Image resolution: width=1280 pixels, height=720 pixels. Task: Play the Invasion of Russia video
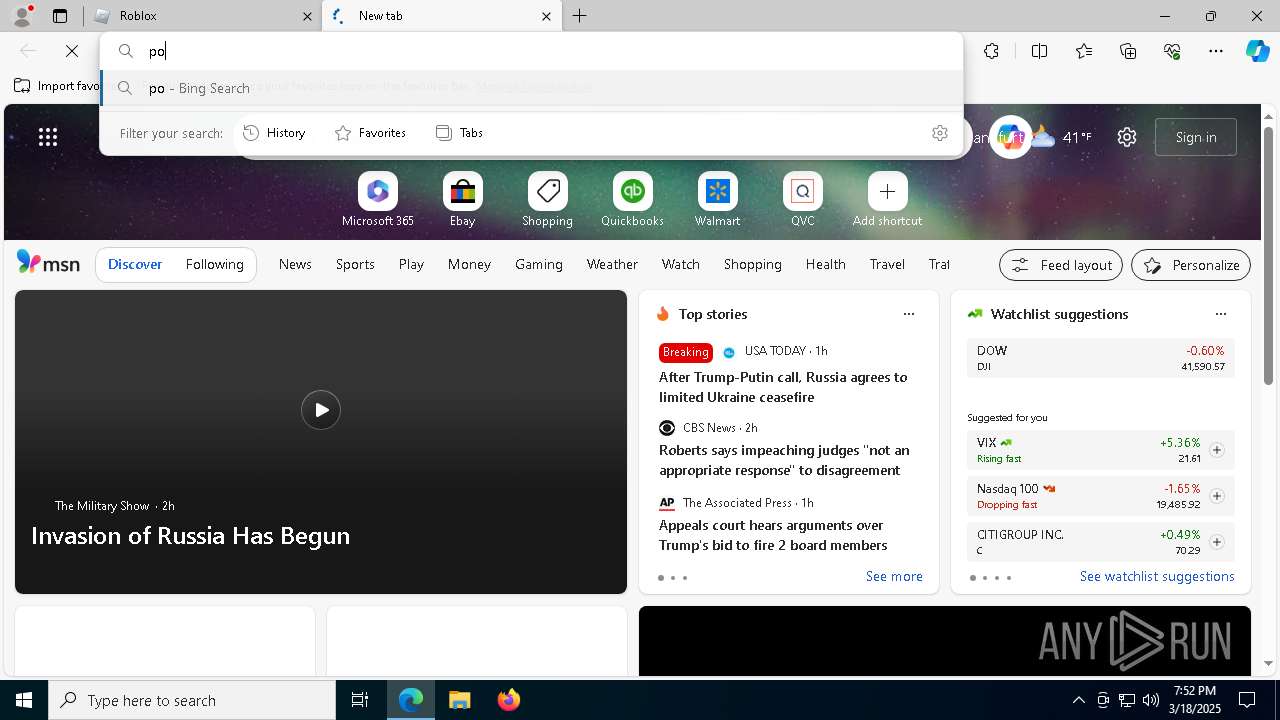coord(321,410)
